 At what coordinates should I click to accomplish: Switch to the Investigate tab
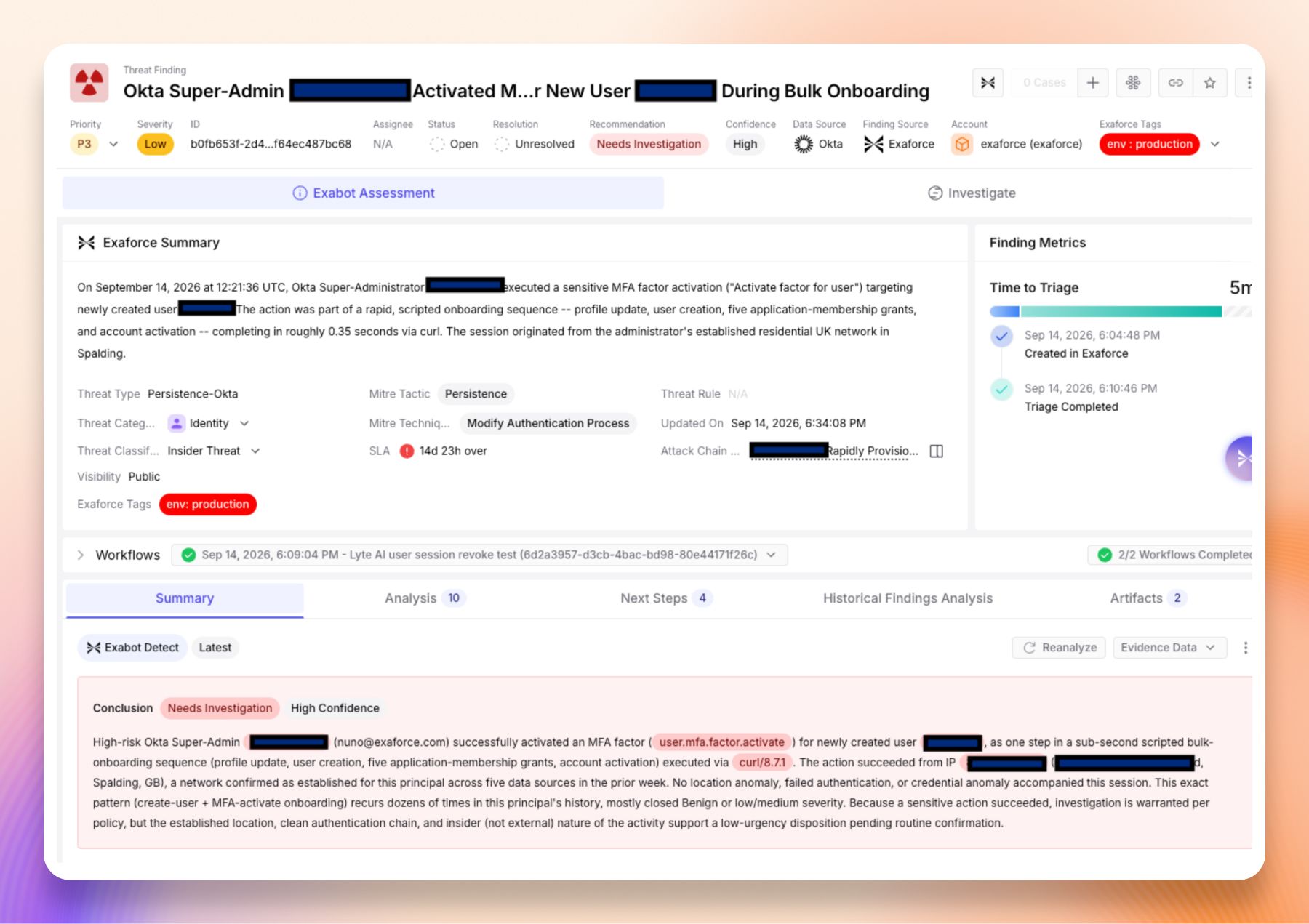(972, 193)
